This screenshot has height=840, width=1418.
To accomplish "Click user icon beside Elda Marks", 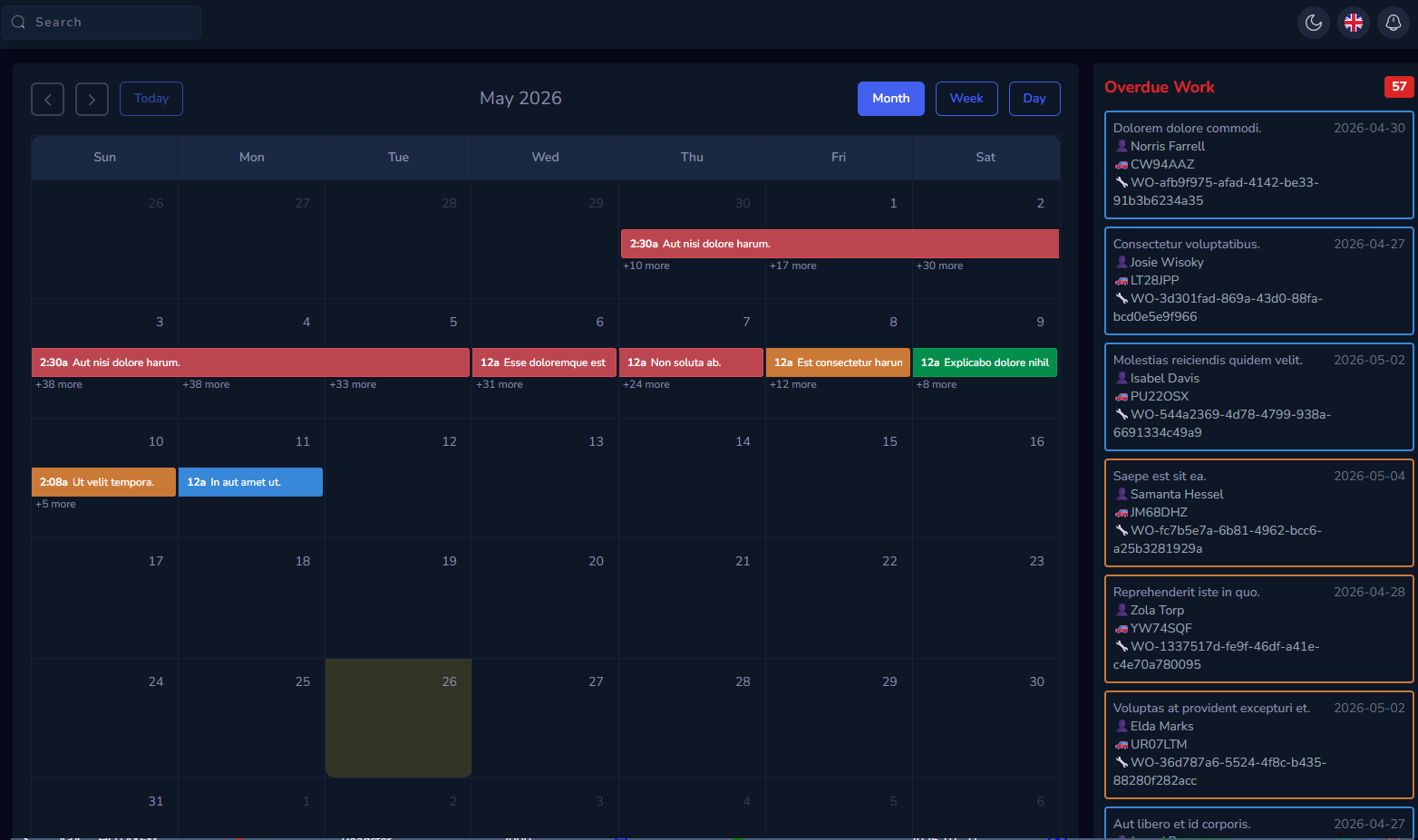I will pyautogui.click(x=1122, y=727).
